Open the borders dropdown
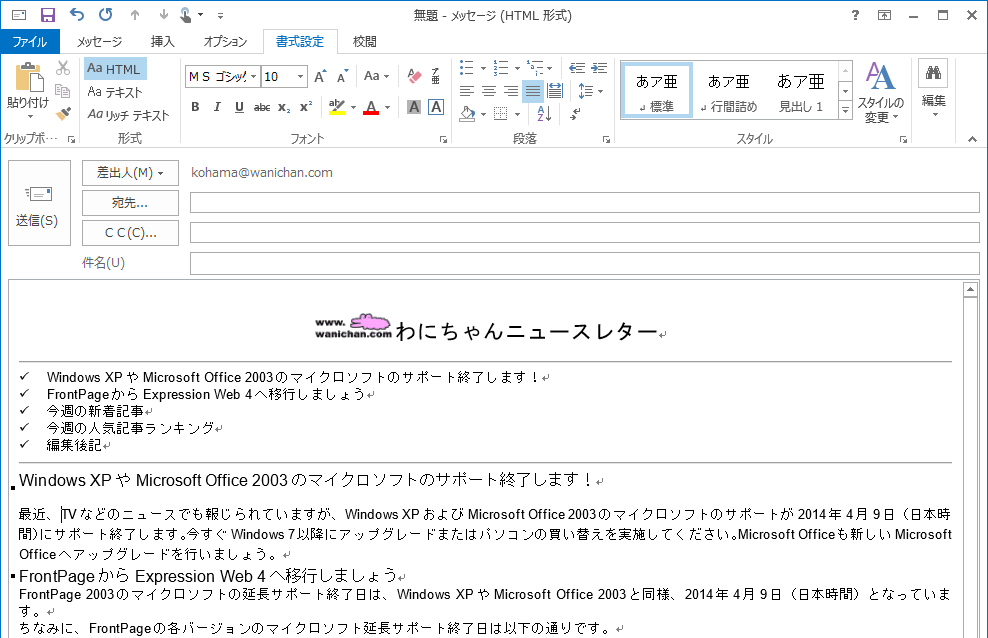988x638 pixels. (517, 114)
